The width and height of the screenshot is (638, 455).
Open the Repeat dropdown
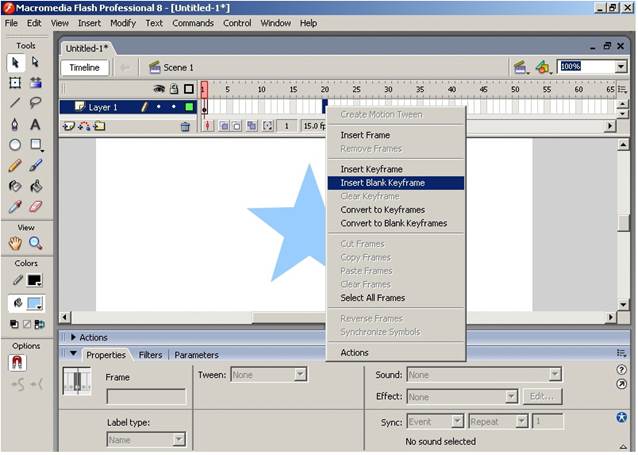[x=522, y=421]
